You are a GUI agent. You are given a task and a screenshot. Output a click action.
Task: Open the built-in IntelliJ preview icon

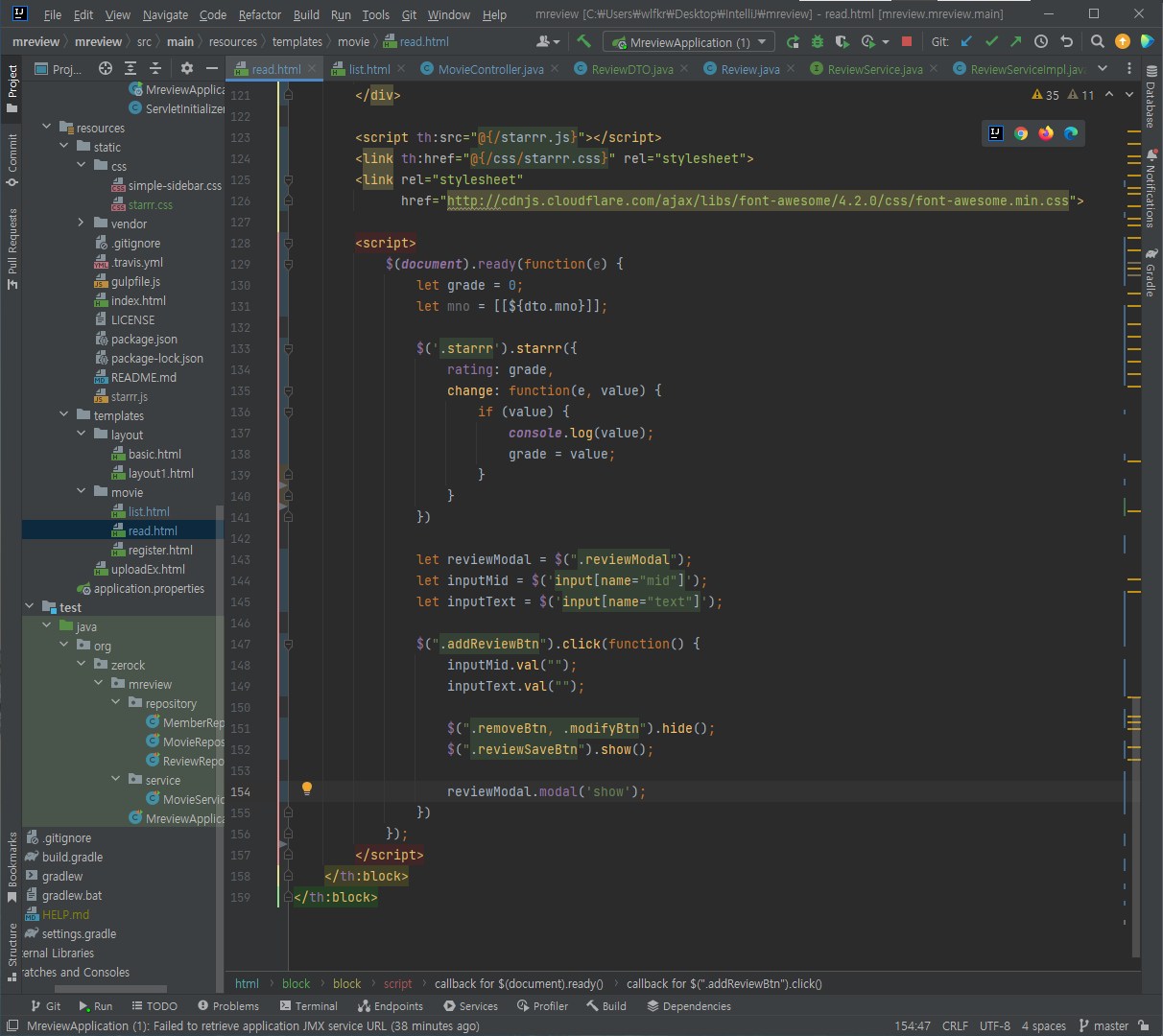[x=996, y=133]
